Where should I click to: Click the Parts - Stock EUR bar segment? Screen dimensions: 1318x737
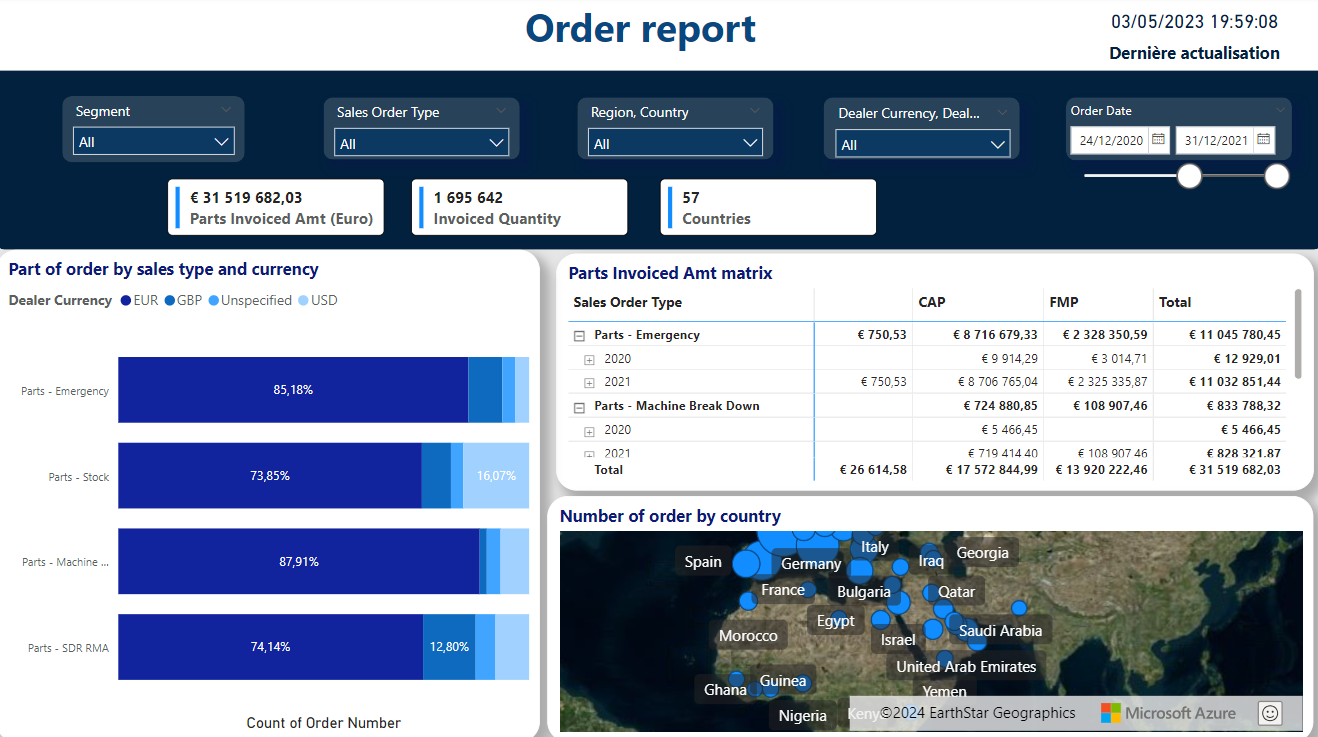(x=269, y=476)
